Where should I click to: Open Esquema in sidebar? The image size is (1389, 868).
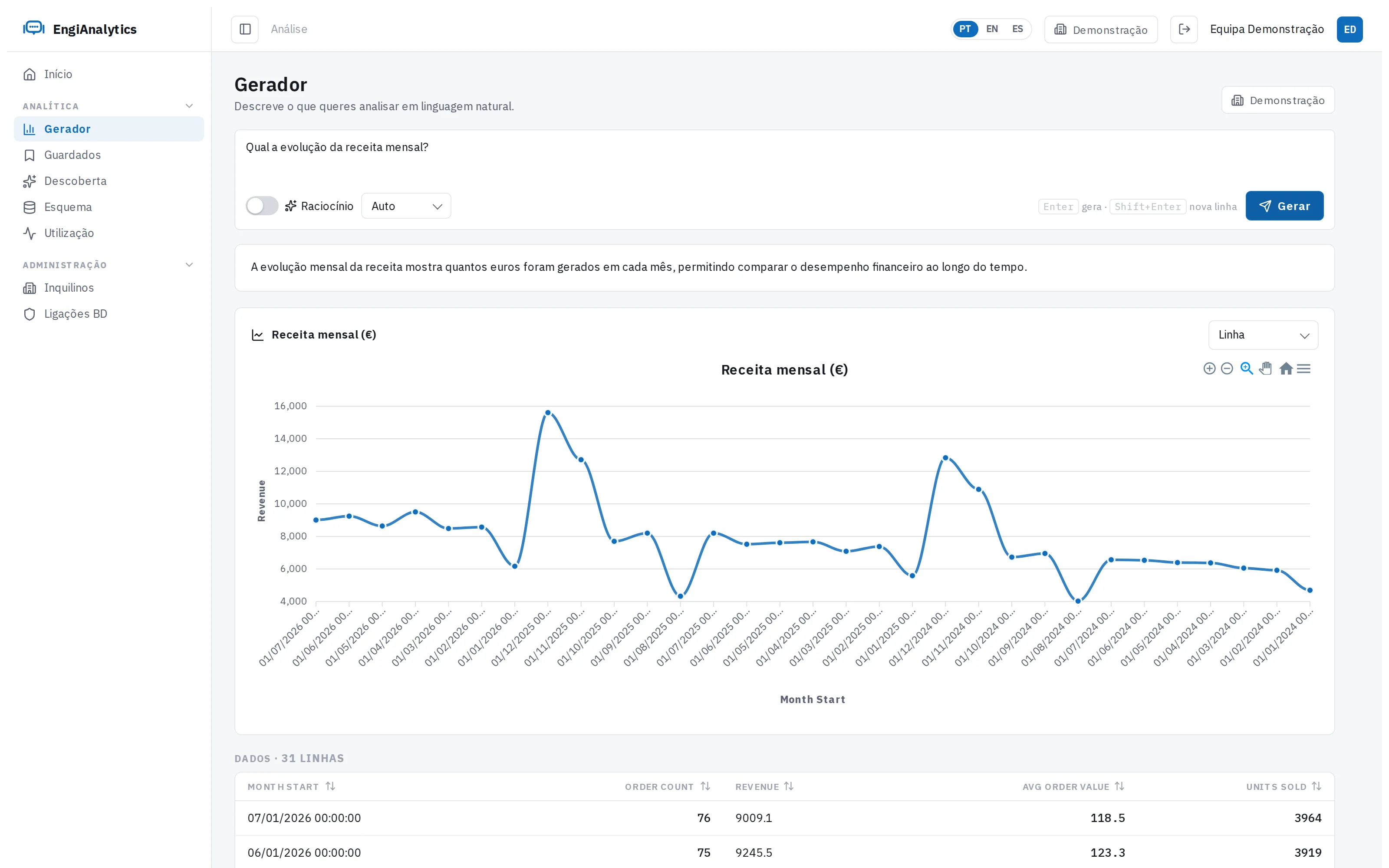[x=109, y=207]
